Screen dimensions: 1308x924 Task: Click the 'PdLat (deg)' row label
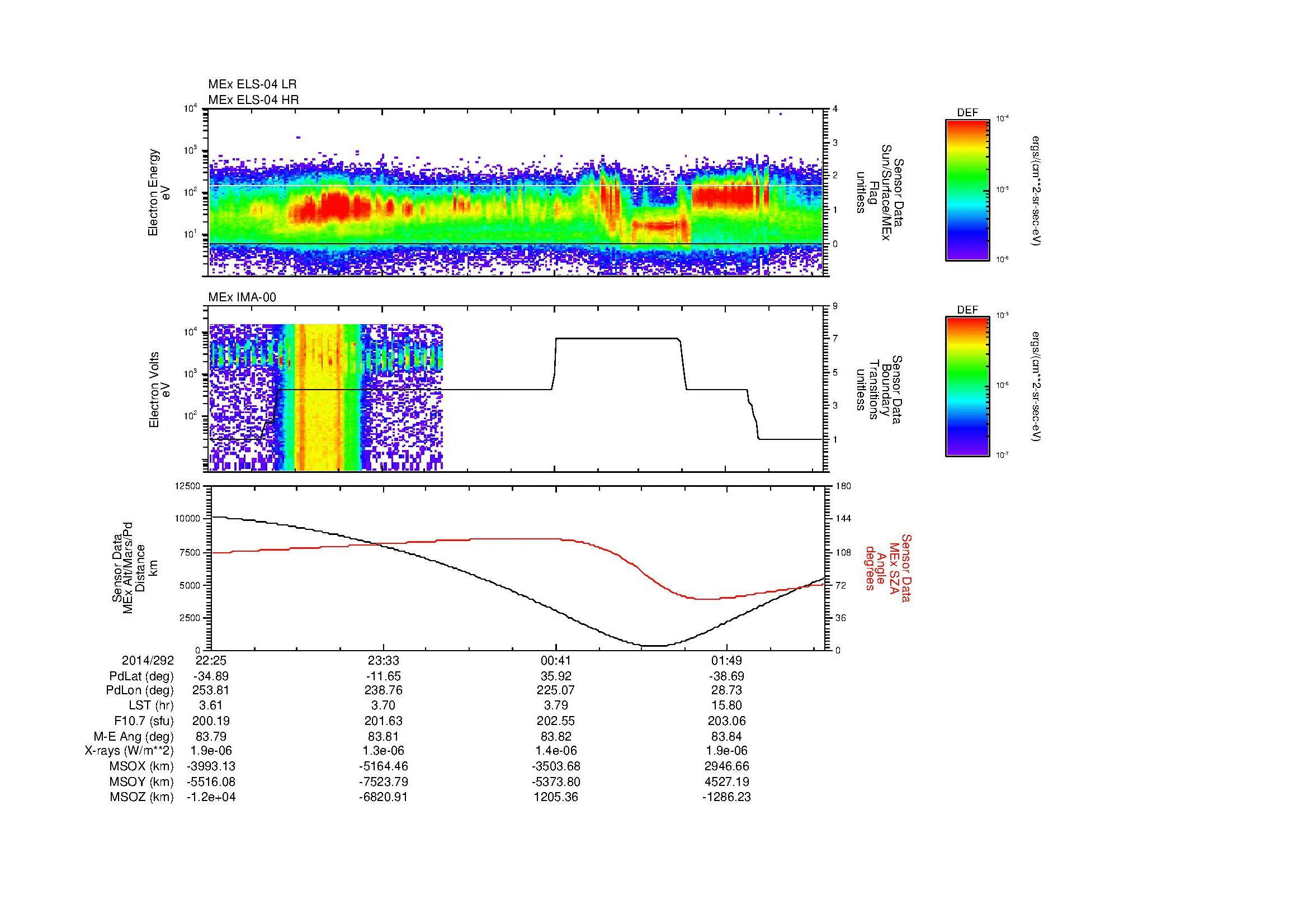pos(141,676)
